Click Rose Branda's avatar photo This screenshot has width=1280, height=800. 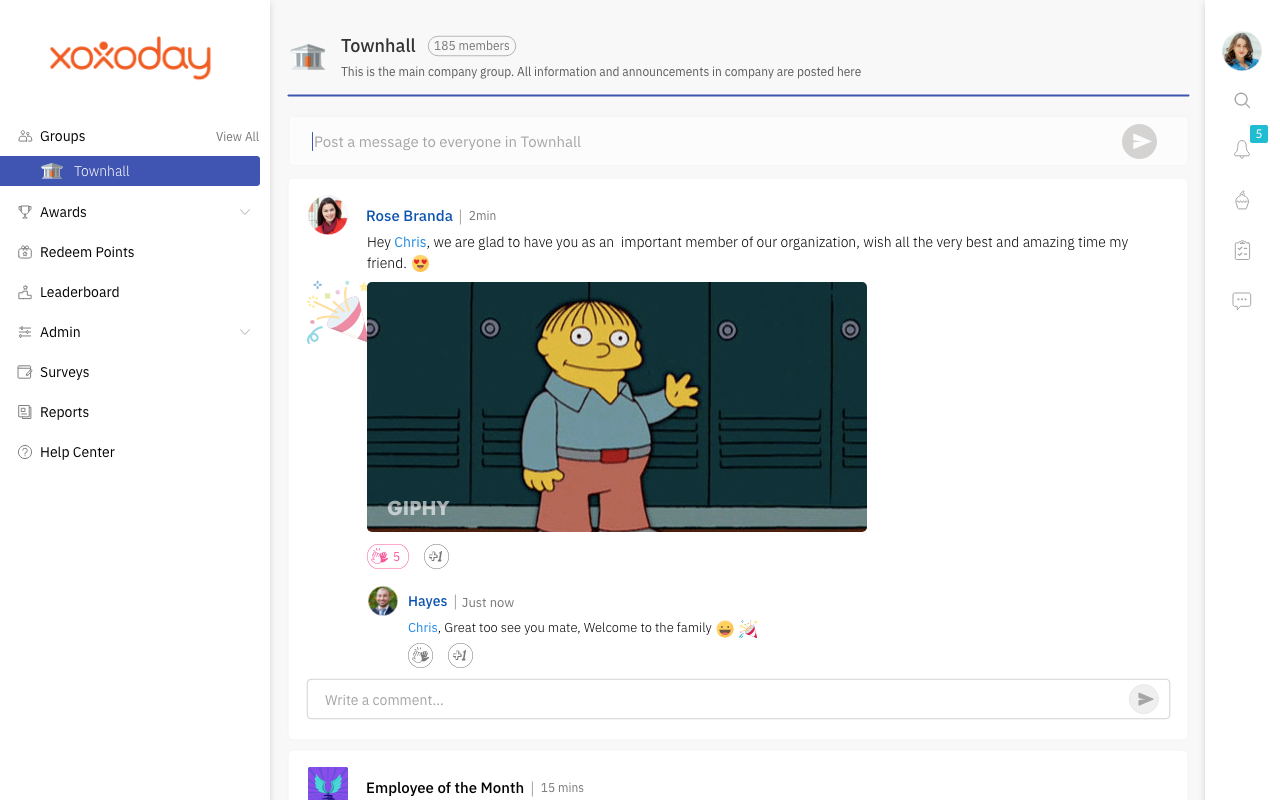[328, 215]
